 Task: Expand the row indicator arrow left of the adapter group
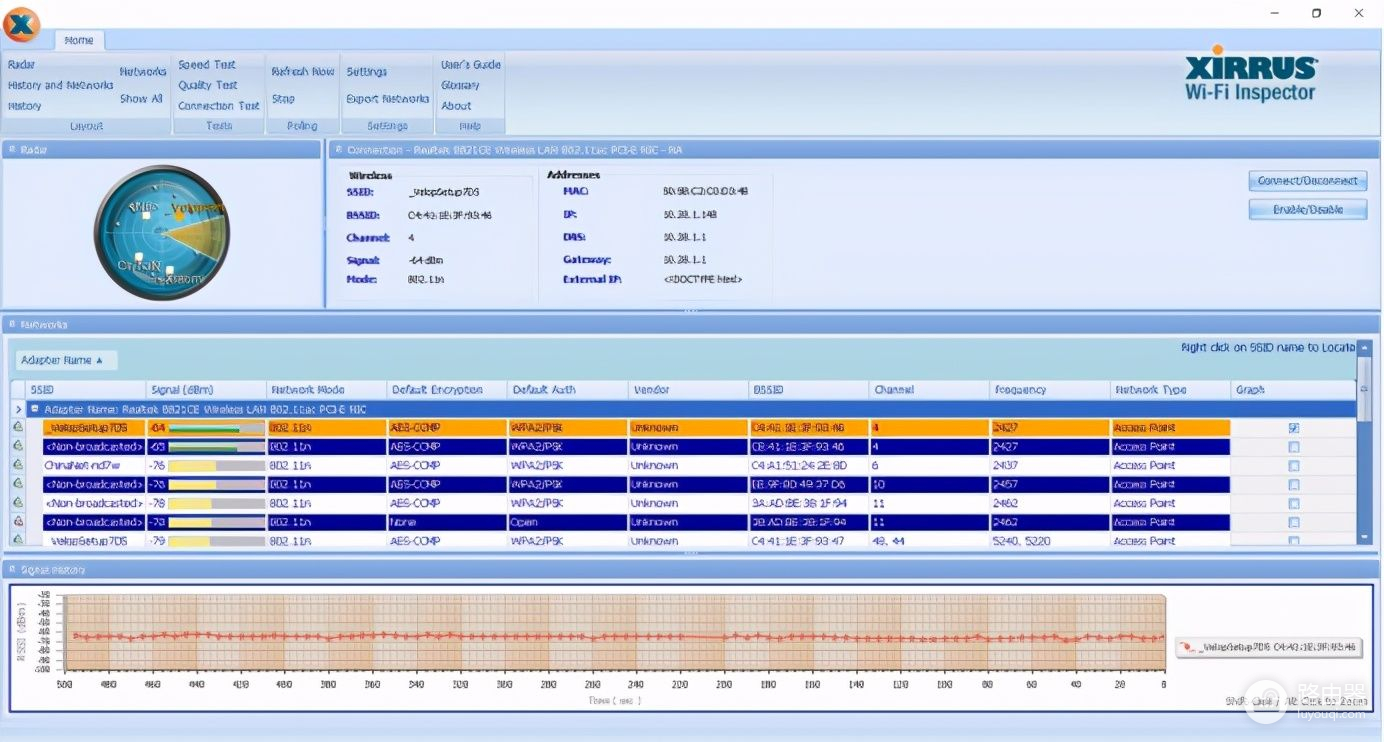click(18, 409)
